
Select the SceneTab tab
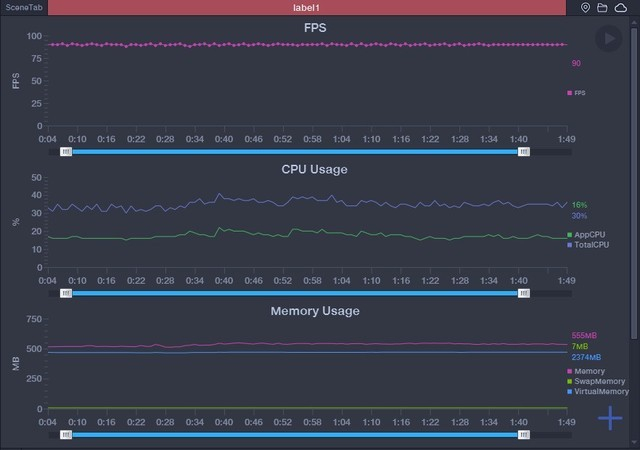23,7
